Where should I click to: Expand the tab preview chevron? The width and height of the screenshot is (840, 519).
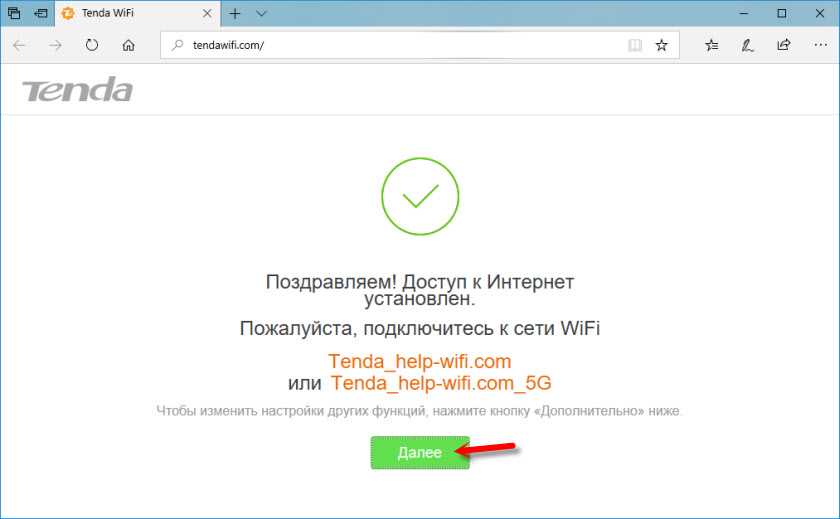pos(261,13)
